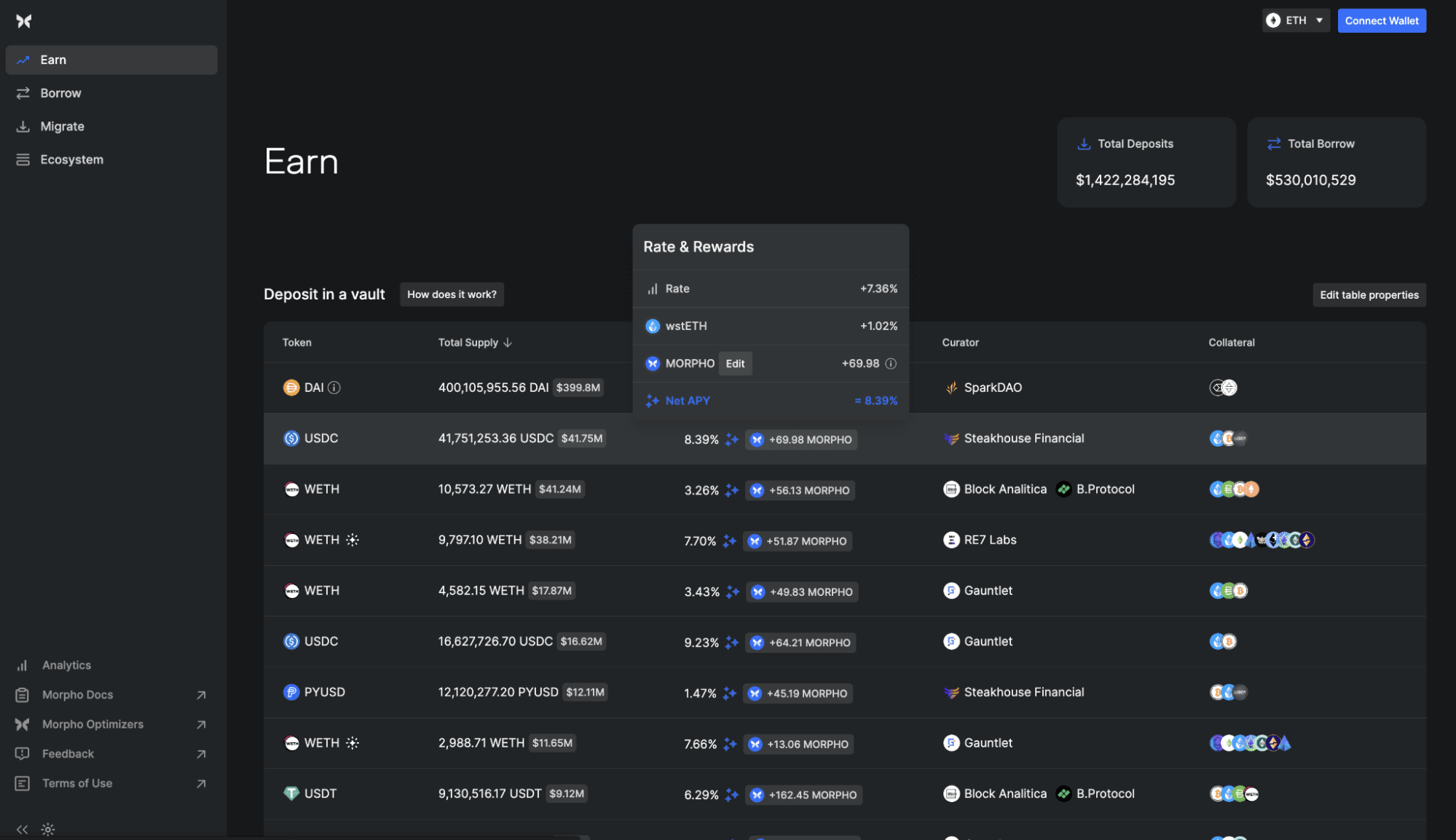
Task: Click the sparkle icon next to 8.39% APY
Action: pos(732,439)
